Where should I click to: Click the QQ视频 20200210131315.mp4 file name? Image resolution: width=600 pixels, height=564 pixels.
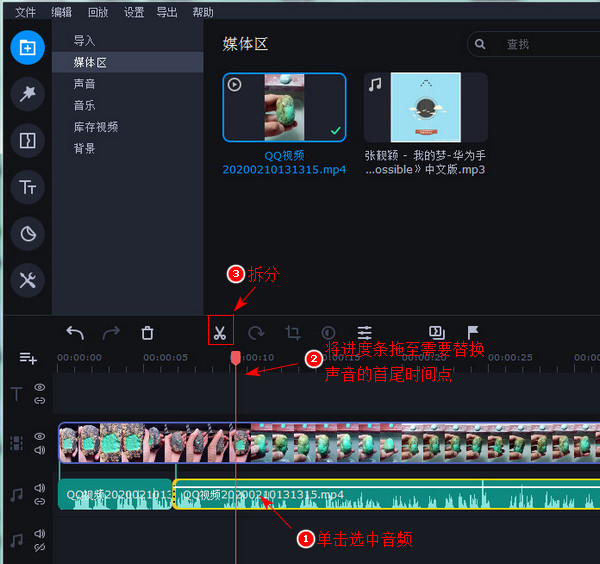(284, 163)
